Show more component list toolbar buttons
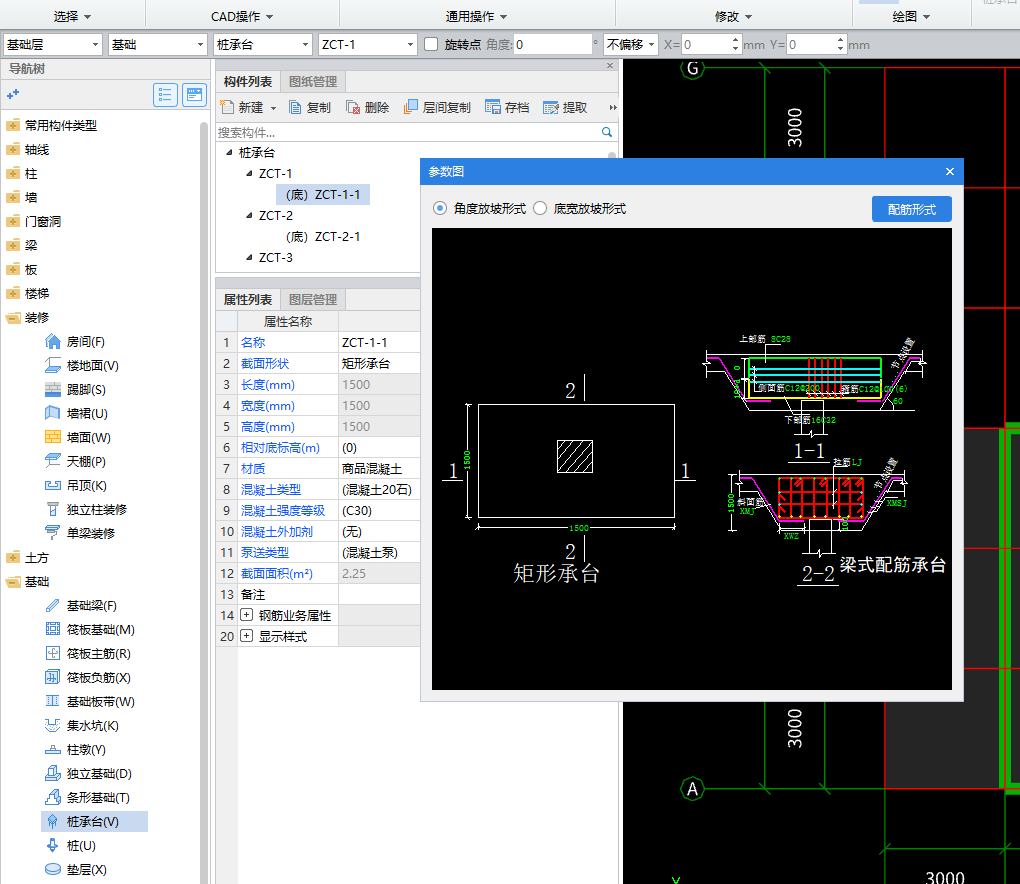 (613, 107)
